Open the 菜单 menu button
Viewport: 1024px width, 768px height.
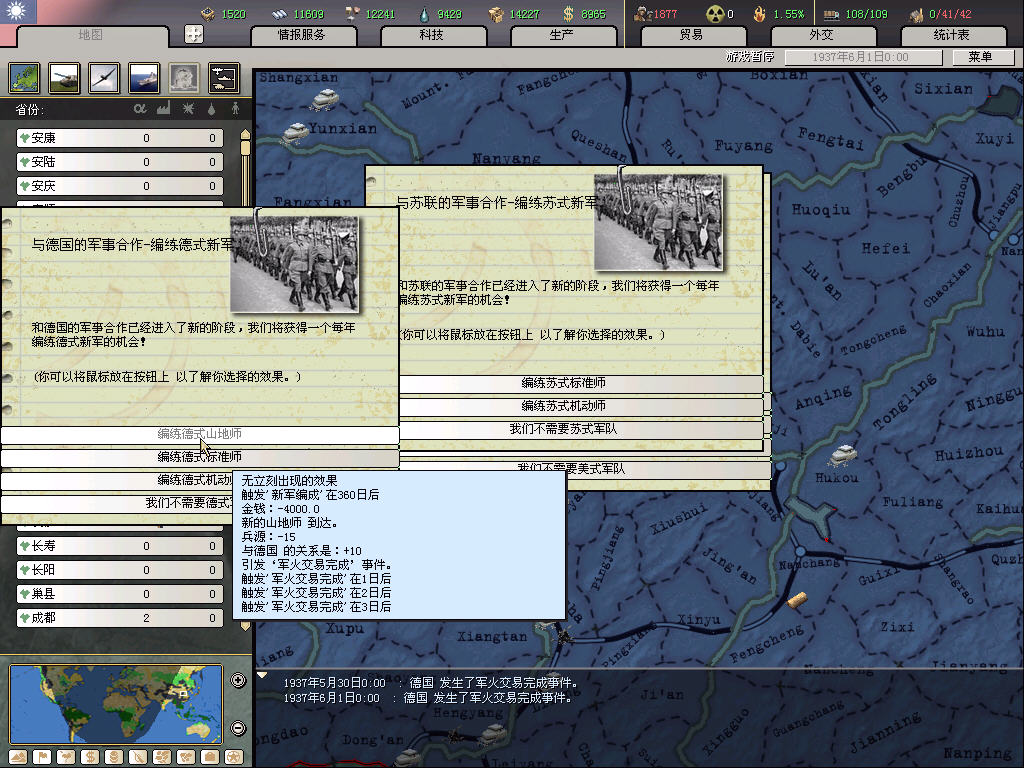[x=980, y=57]
